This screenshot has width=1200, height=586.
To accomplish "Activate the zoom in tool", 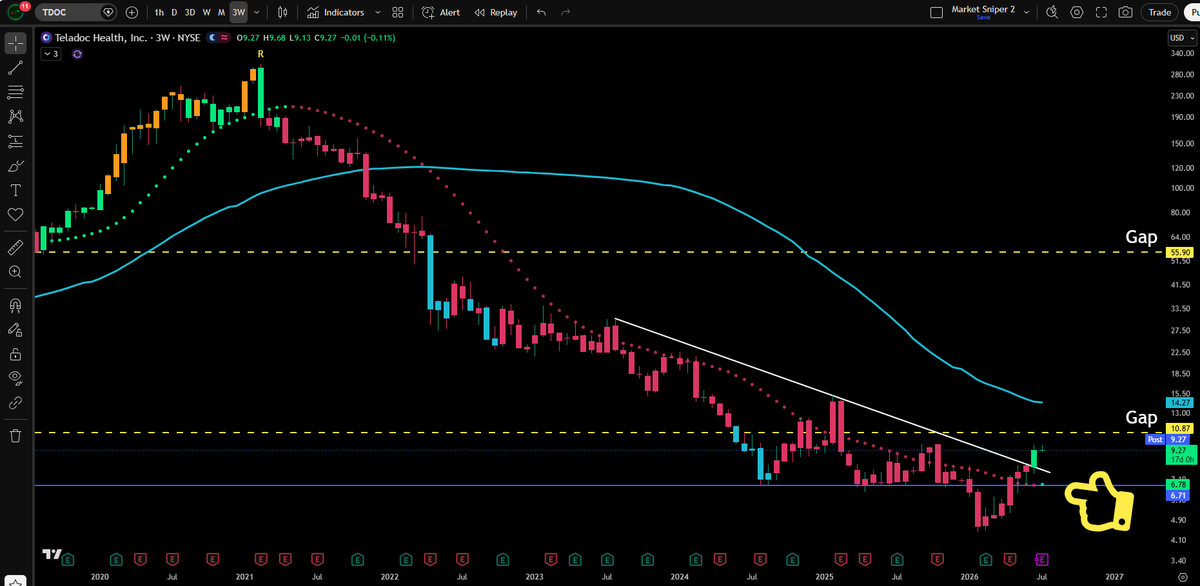I will pos(15,271).
